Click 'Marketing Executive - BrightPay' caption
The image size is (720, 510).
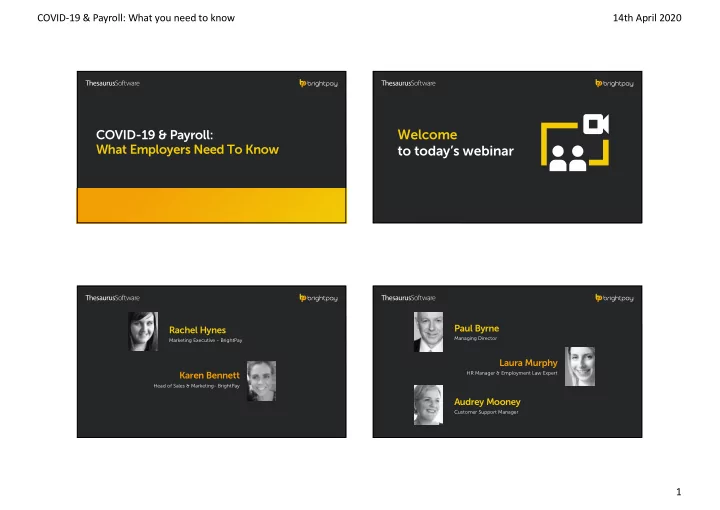coord(205,340)
